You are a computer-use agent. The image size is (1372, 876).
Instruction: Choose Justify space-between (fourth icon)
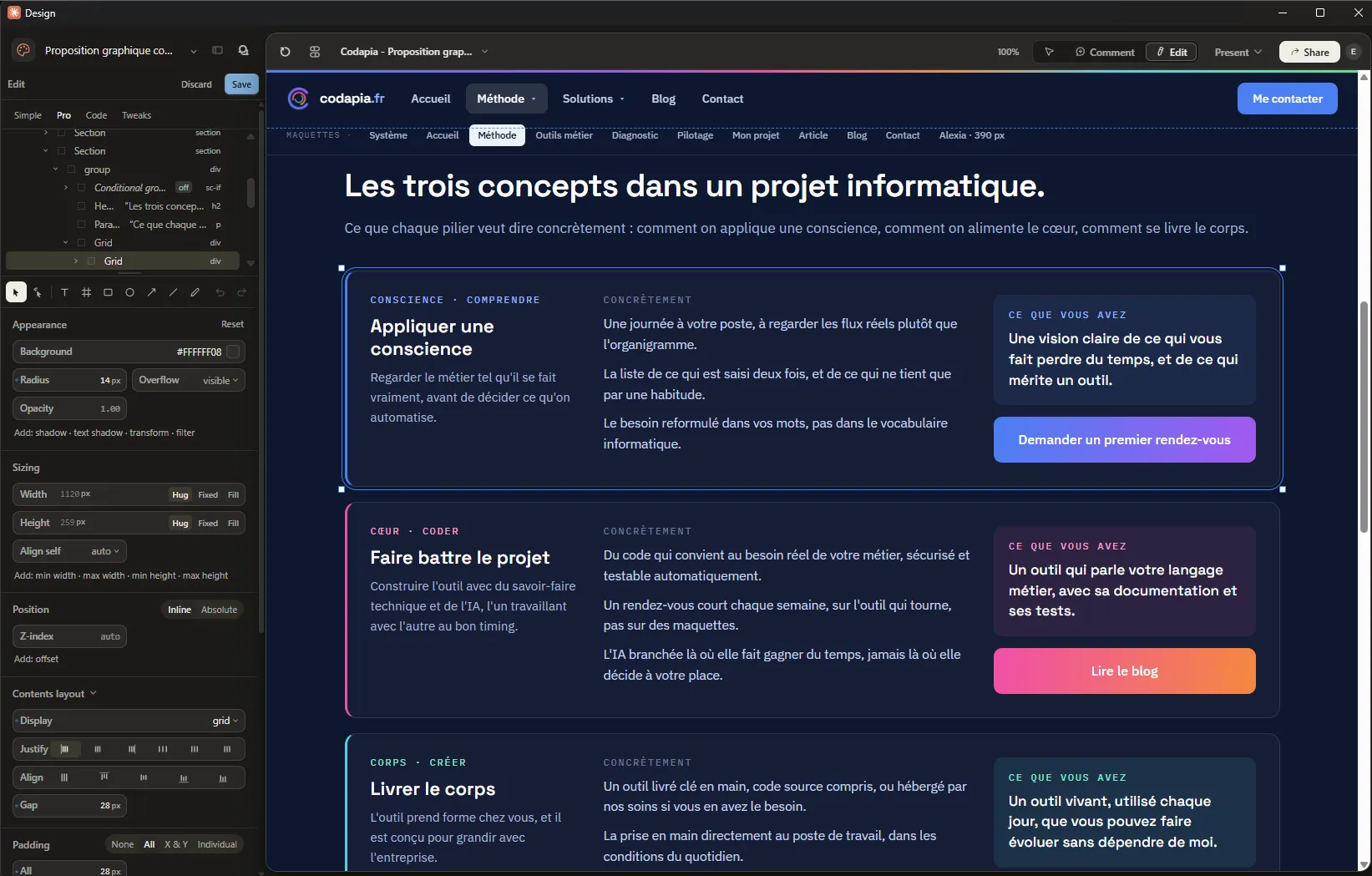[x=163, y=749]
